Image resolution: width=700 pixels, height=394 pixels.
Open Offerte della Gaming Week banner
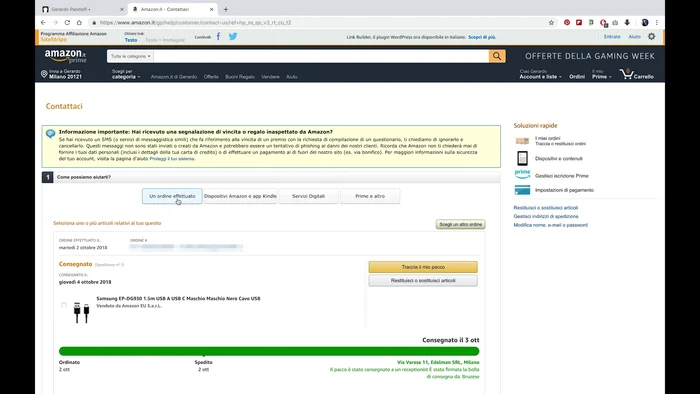point(590,56)
